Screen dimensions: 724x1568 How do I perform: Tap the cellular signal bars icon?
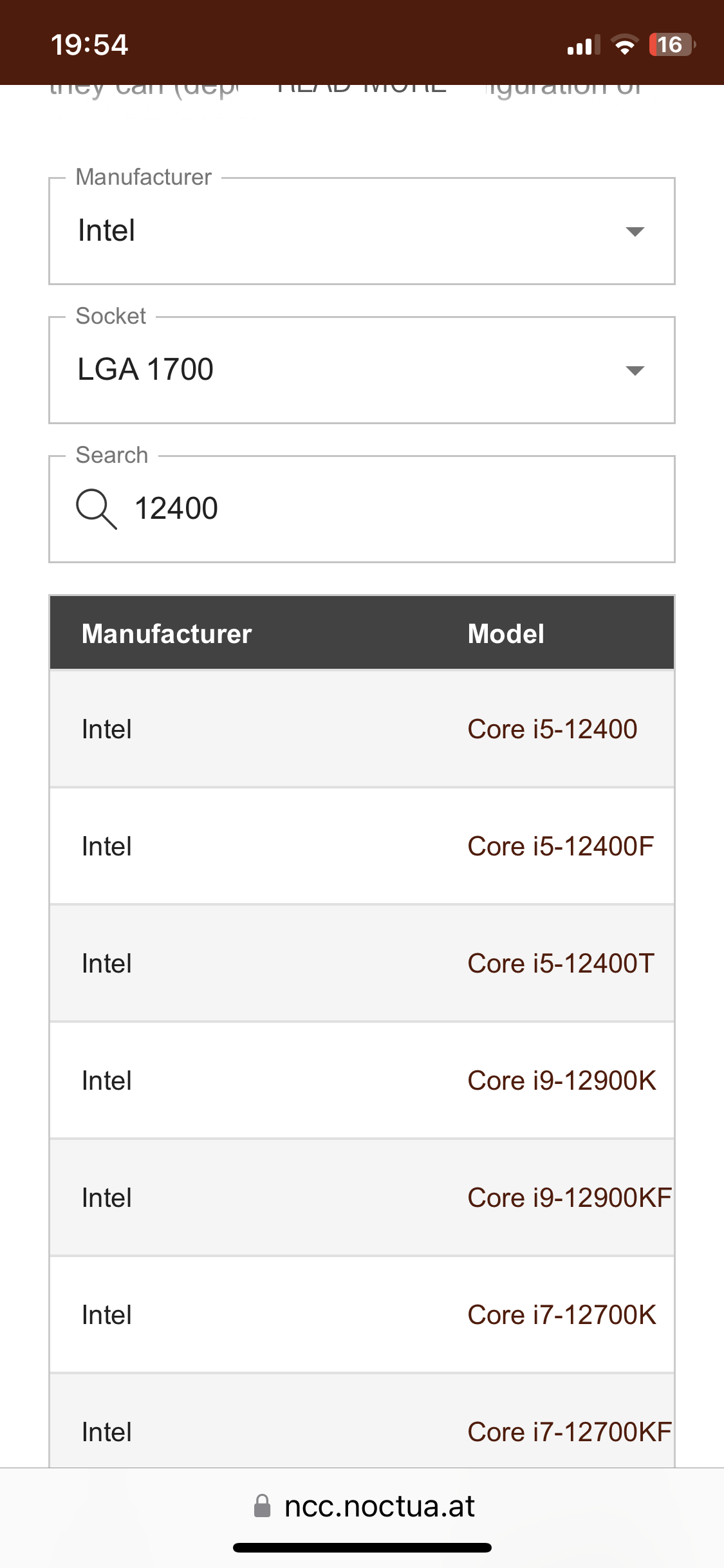pyautogui.click(x=583, y=45)
